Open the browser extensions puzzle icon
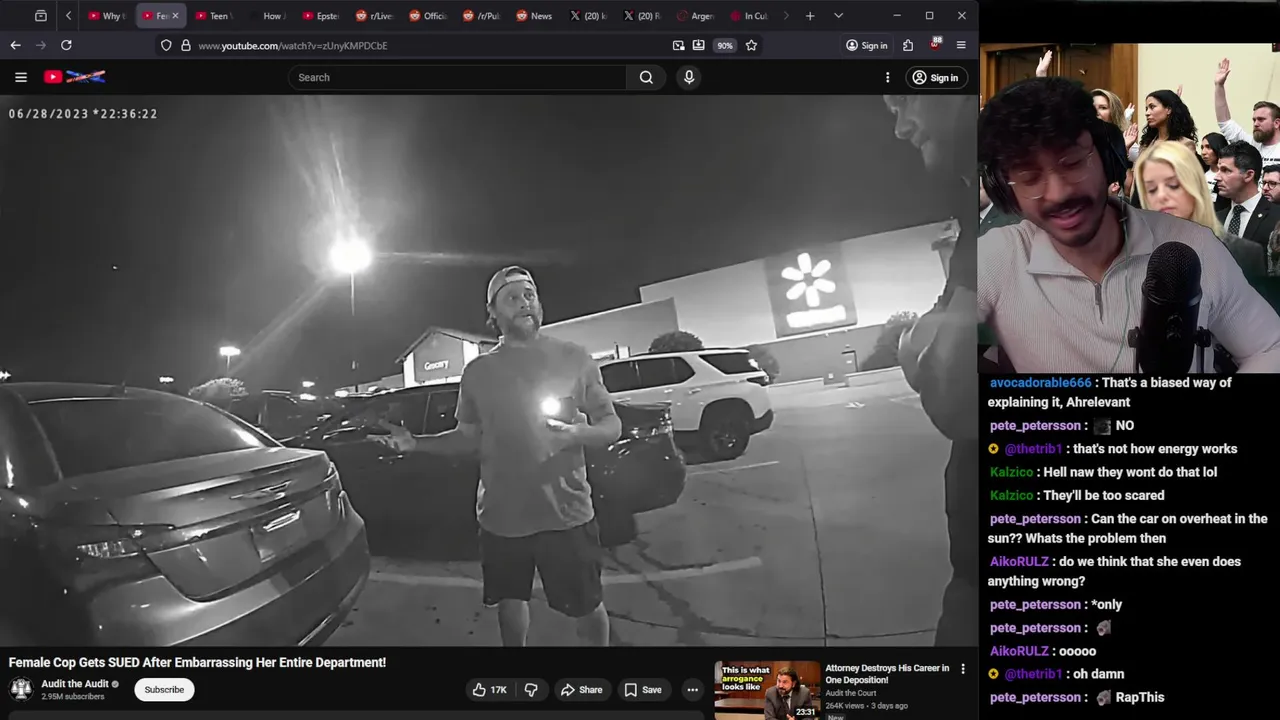This screenshot has height=720, width=1280. click(908, 45)
